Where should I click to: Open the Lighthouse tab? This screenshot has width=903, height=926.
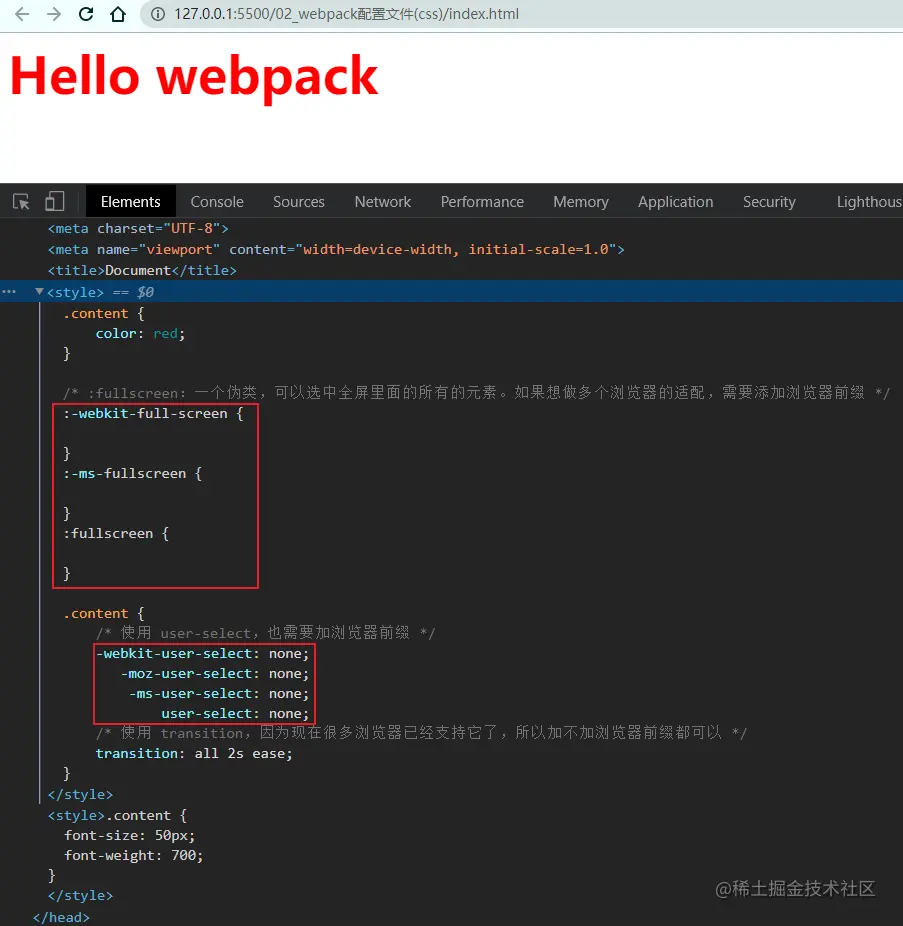(869, 201)
